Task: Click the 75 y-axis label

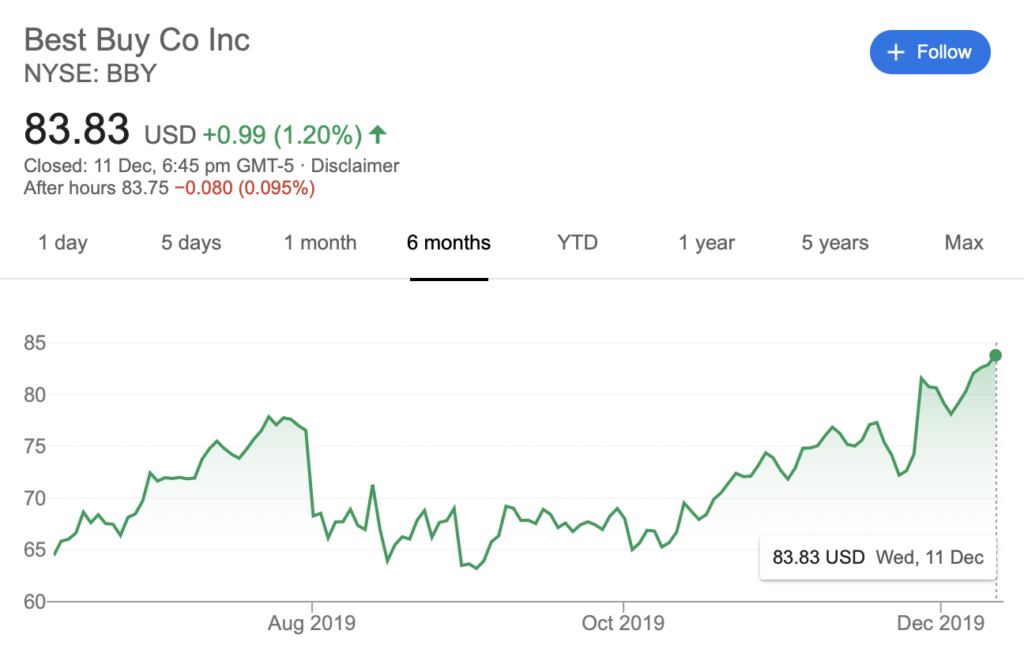Action: [x=35, y=447]
